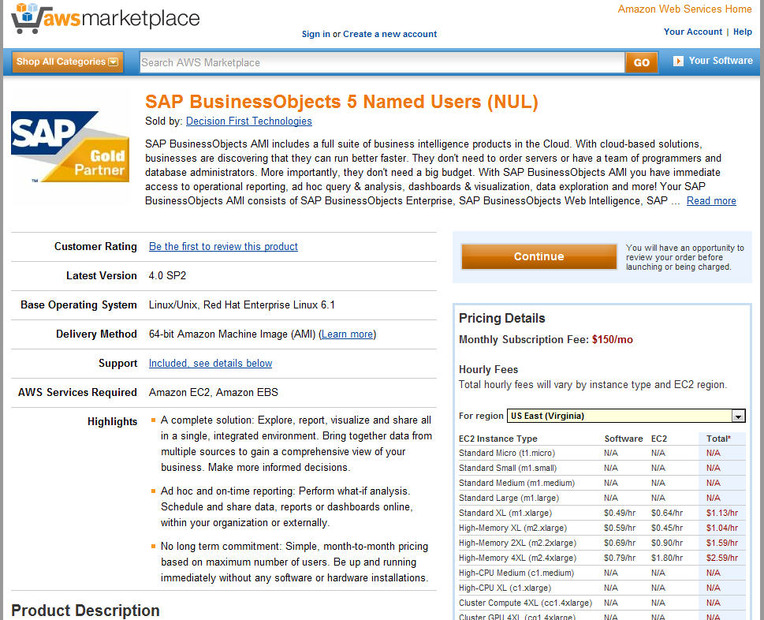Image resolution: width=764 pixels, height=620 pixels.
Task: Click High-CPU Medium (c1.medium) row
Action: click(x=602, y=573)
